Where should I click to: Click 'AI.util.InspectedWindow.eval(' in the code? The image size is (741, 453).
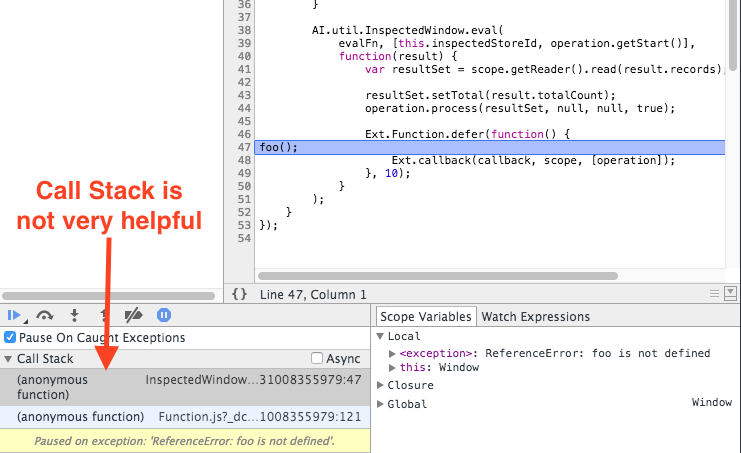(408, 30)
